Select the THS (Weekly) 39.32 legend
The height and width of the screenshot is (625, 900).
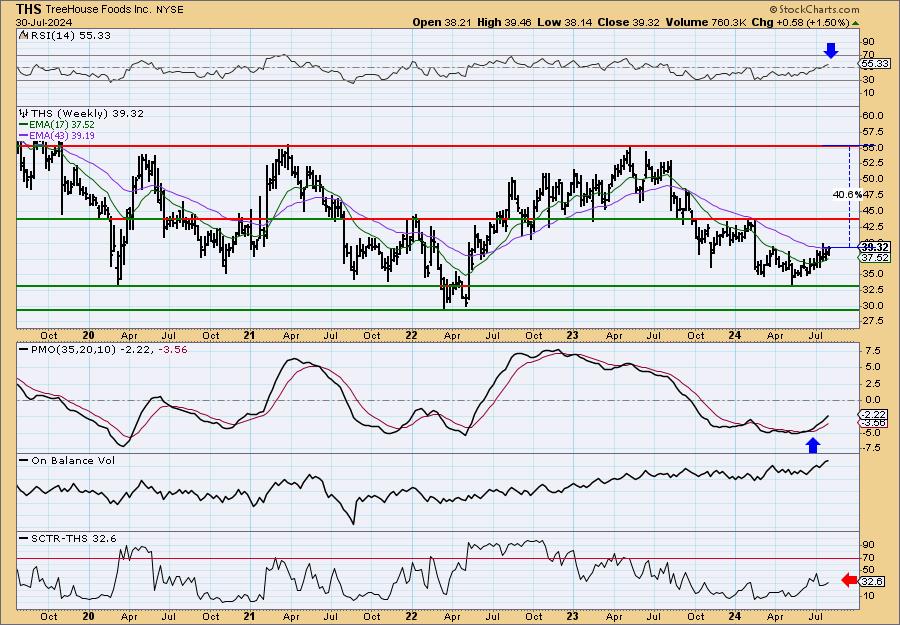(87, 113)
